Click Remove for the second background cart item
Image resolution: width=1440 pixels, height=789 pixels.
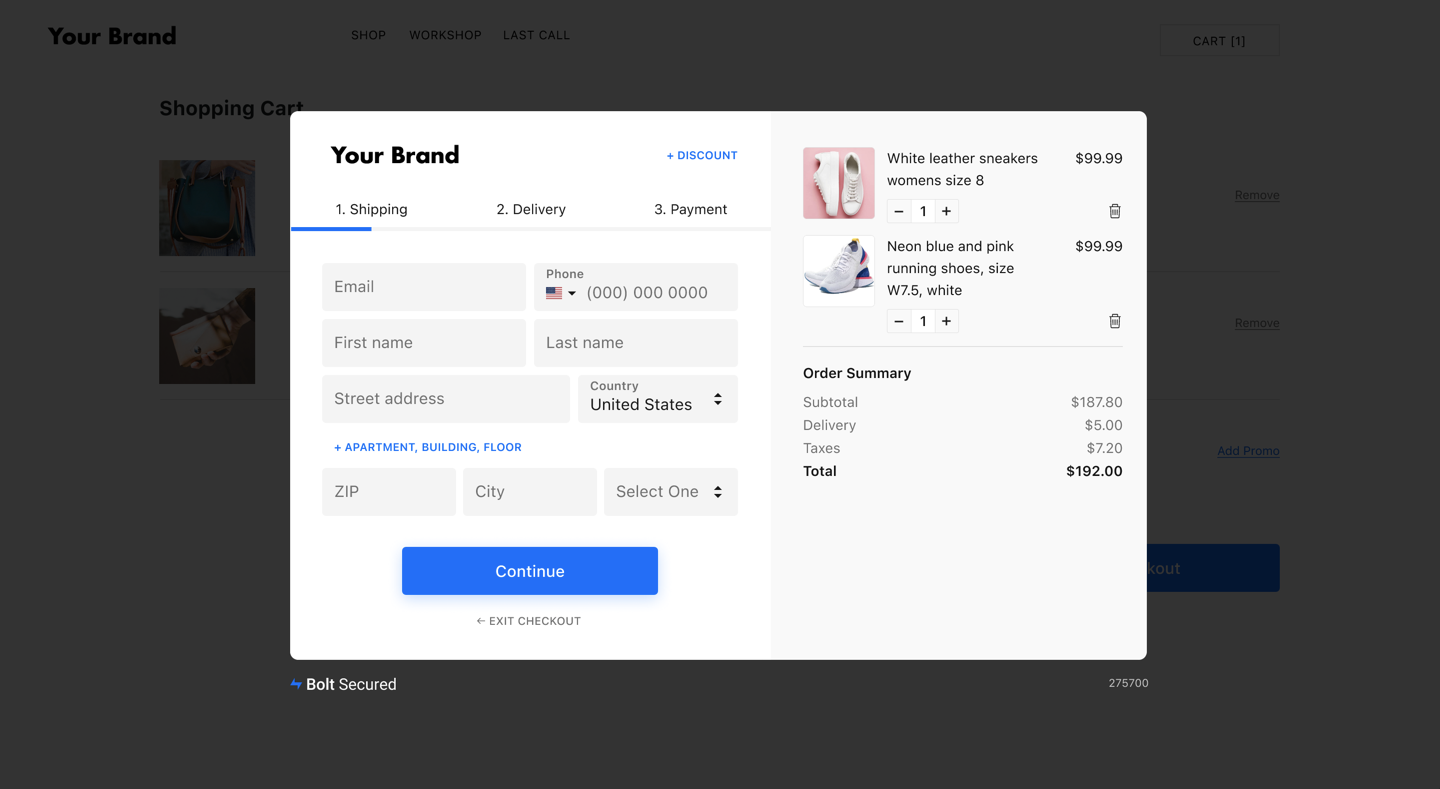1257,323
